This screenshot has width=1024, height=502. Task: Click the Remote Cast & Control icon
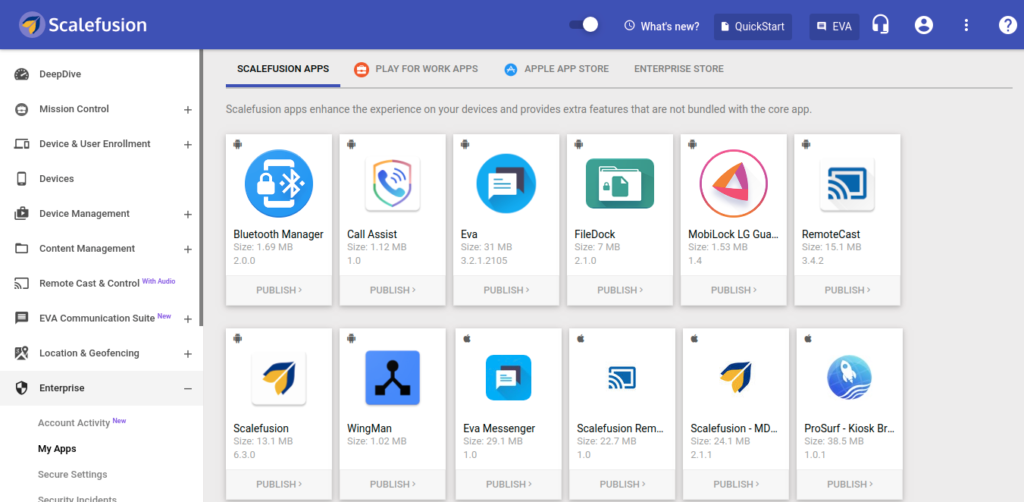click(x=22, y=283)
